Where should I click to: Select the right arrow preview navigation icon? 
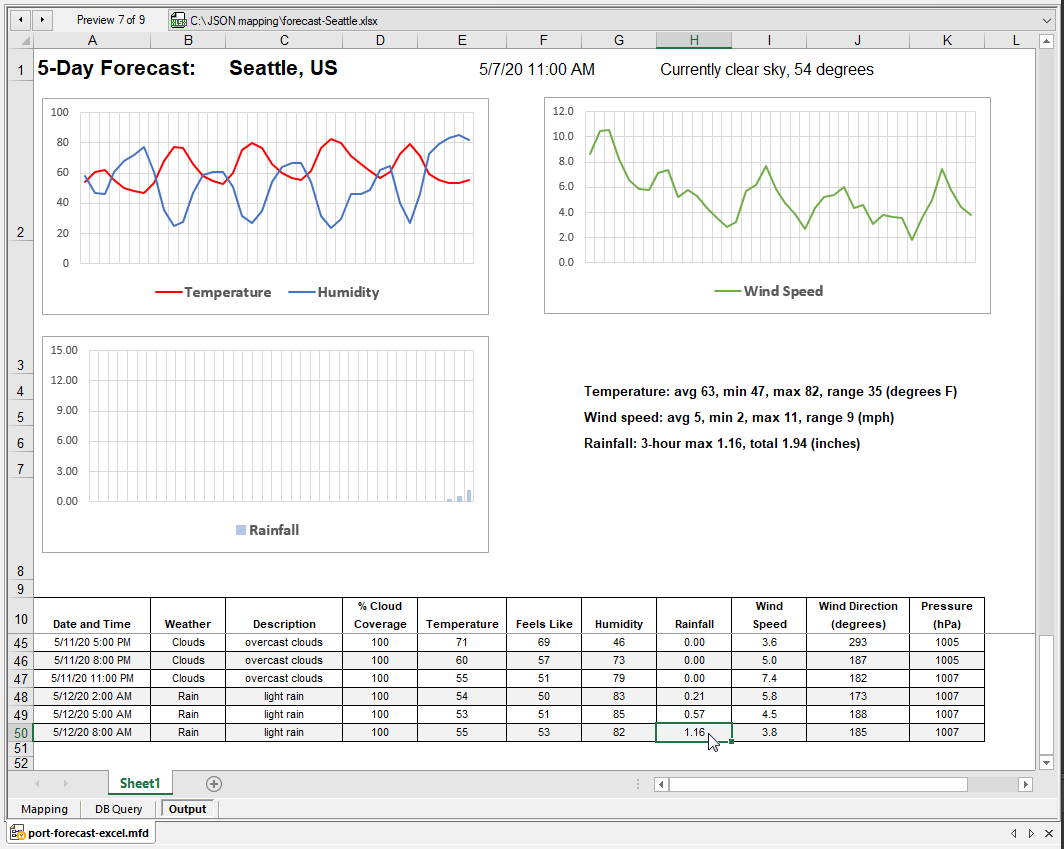click(x=40, y=19)
